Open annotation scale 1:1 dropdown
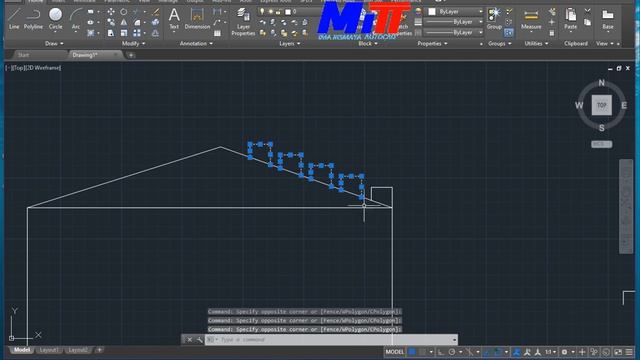 551,352
